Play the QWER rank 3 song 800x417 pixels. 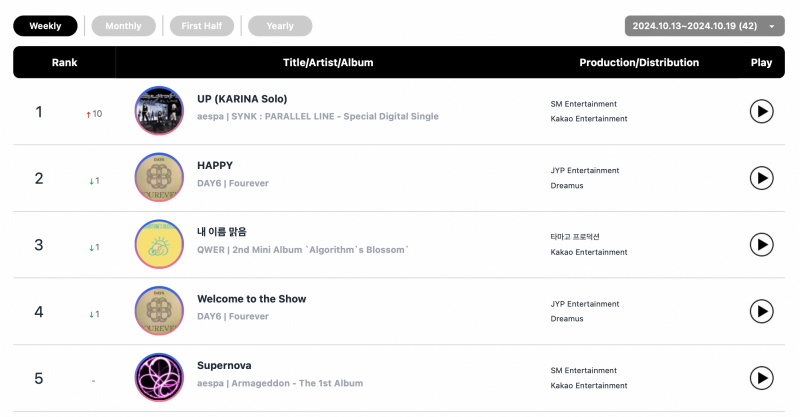coord(761,244)
